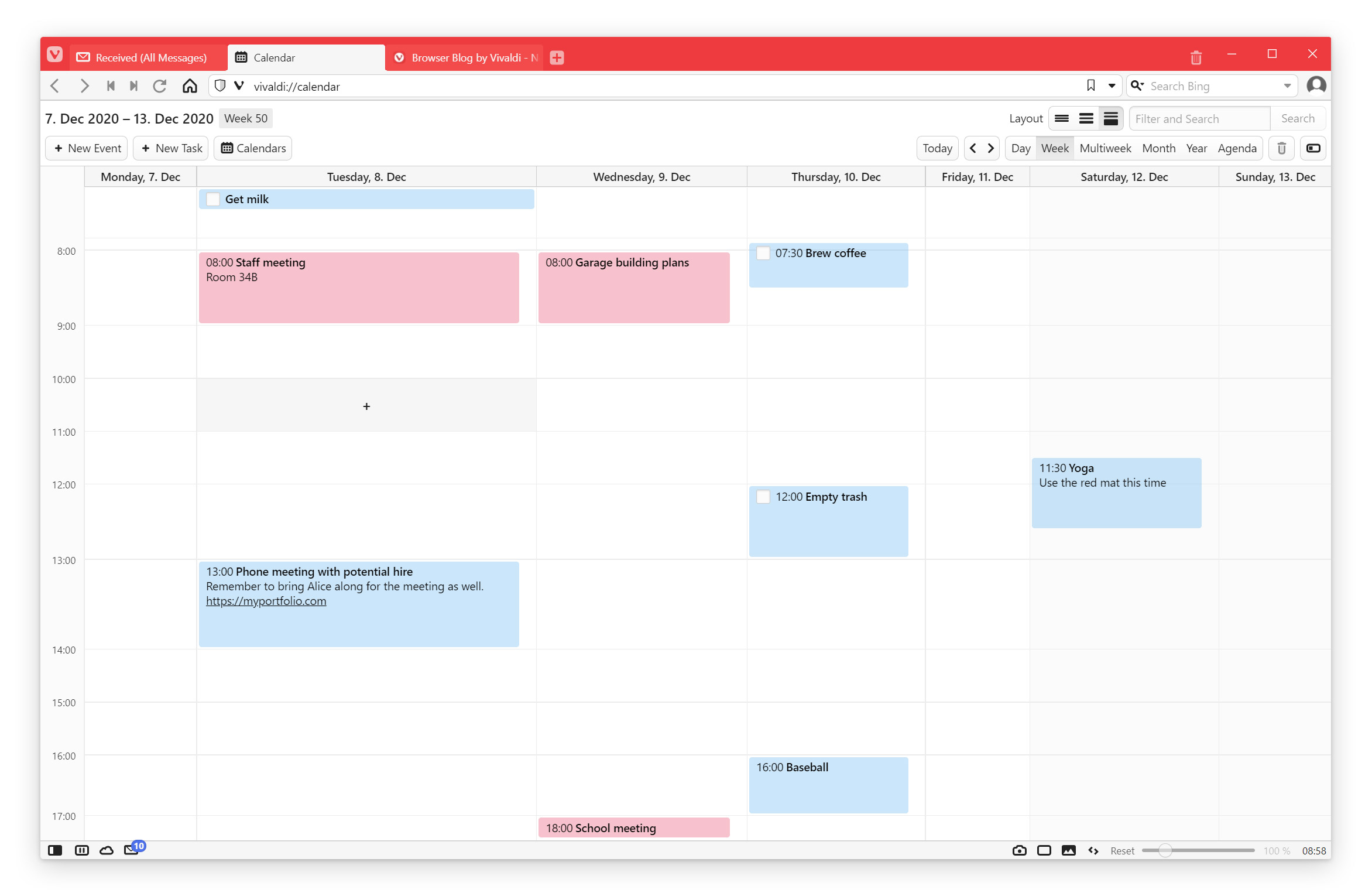The width and height of the screenshot is (1372, 896).
Task: Toggle checkbox on Empty trash event
Action: coord(763,497)
